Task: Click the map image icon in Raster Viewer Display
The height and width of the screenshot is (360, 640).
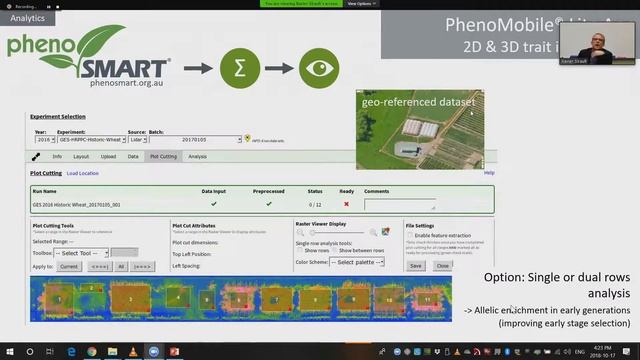Action: coord(385,232)
